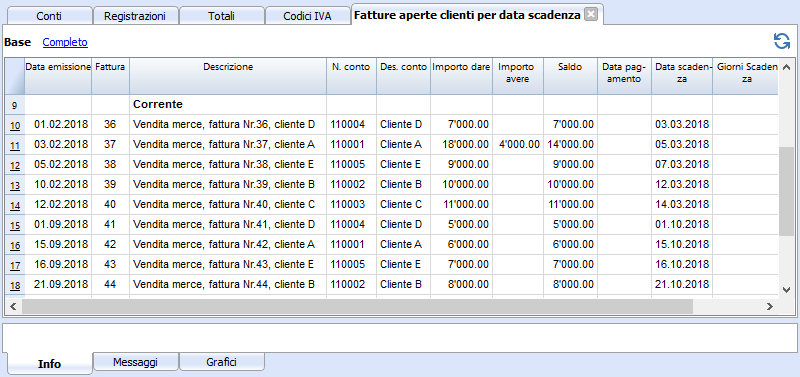Open the Registrazioni tab
The image size is (800, 377).
pos(135,16)
